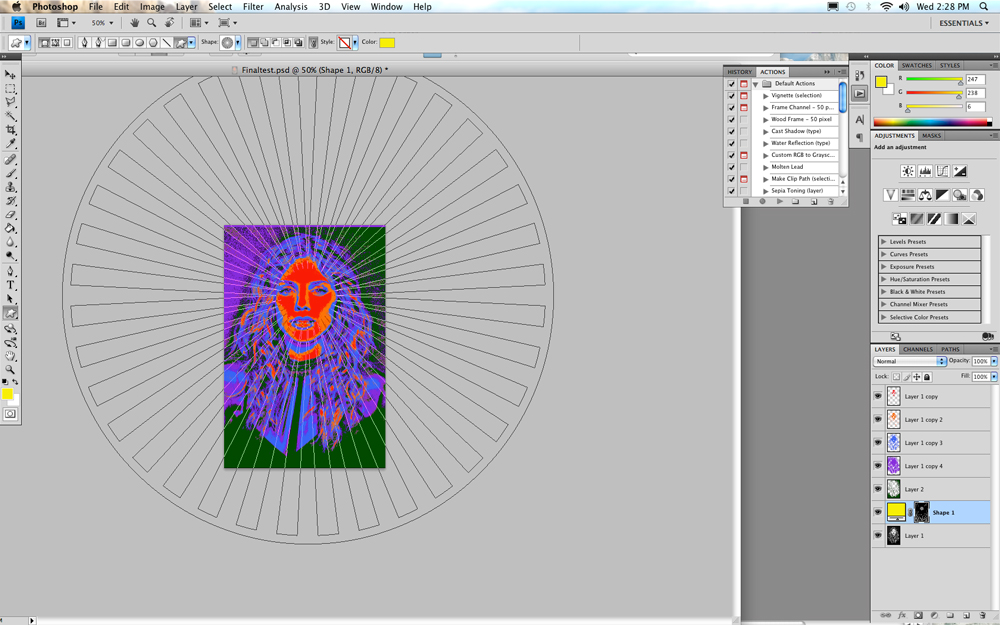This screenshot has width=1000, height=625.
Task: Hide the Layer 1 copy 2 layer
Action: 878,420
